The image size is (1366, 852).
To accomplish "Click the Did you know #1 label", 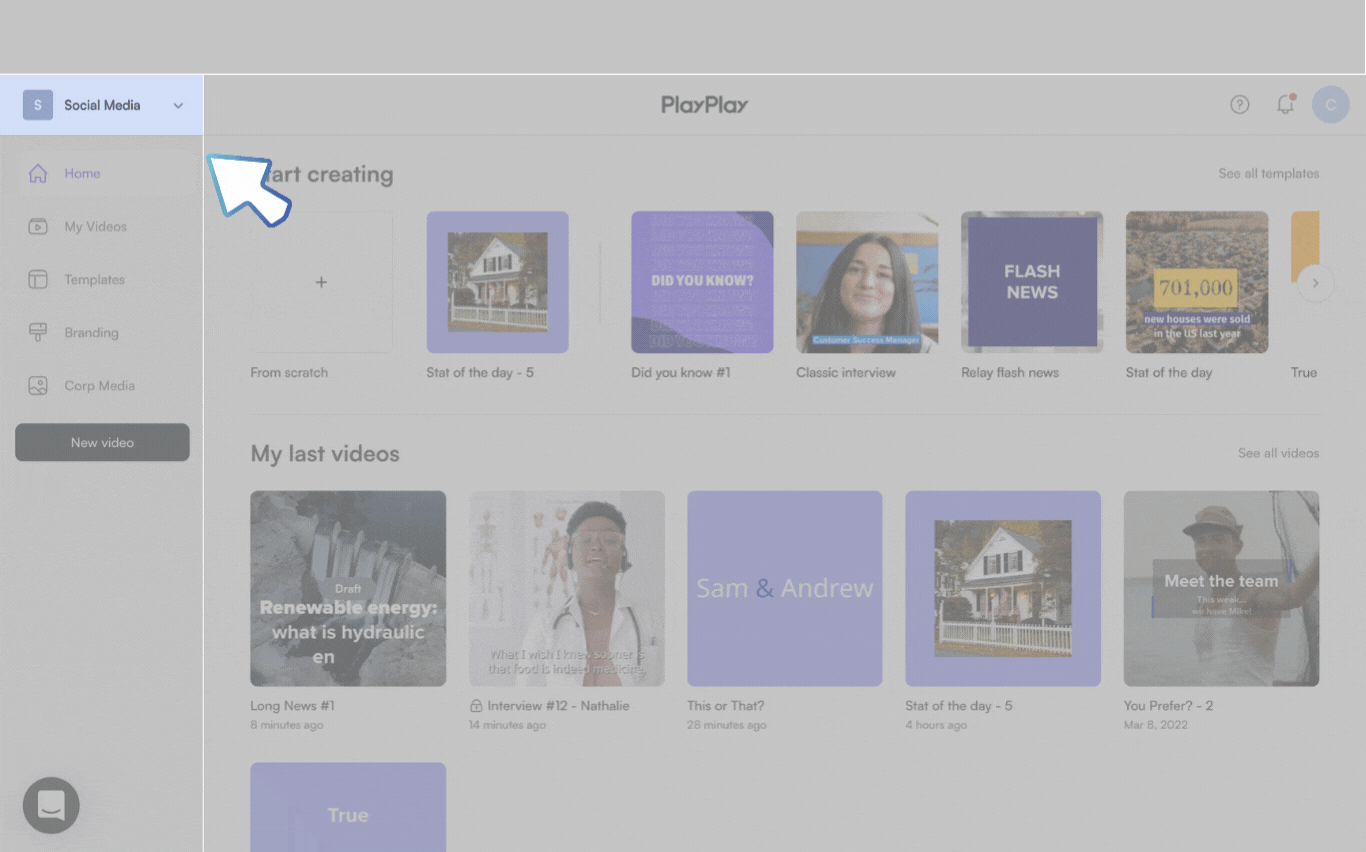I will tap(681, 372).
